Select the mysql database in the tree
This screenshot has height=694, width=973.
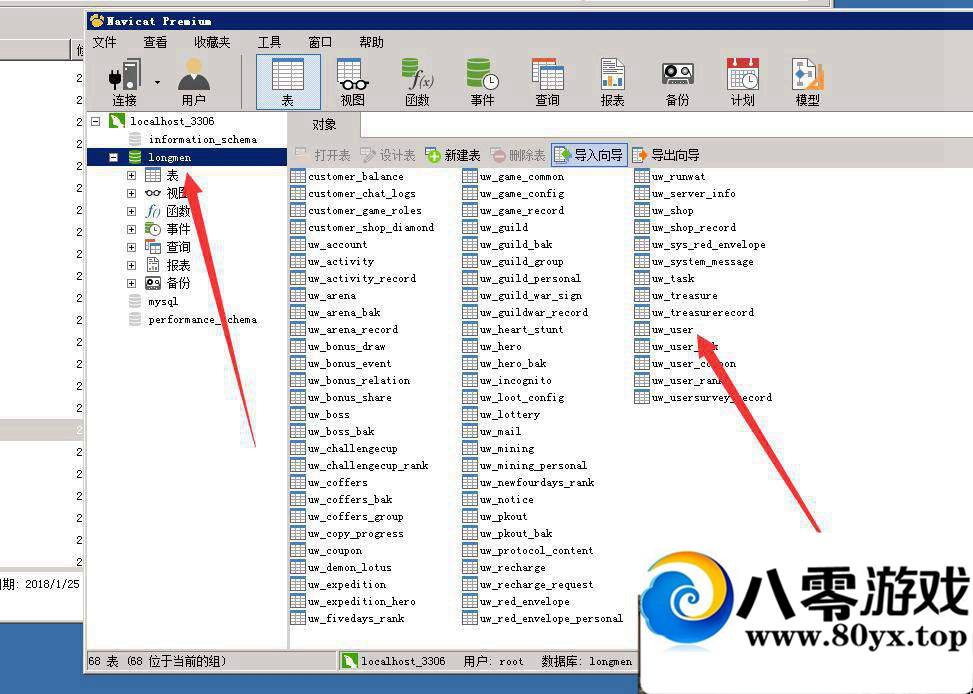[x=162, y=302]
